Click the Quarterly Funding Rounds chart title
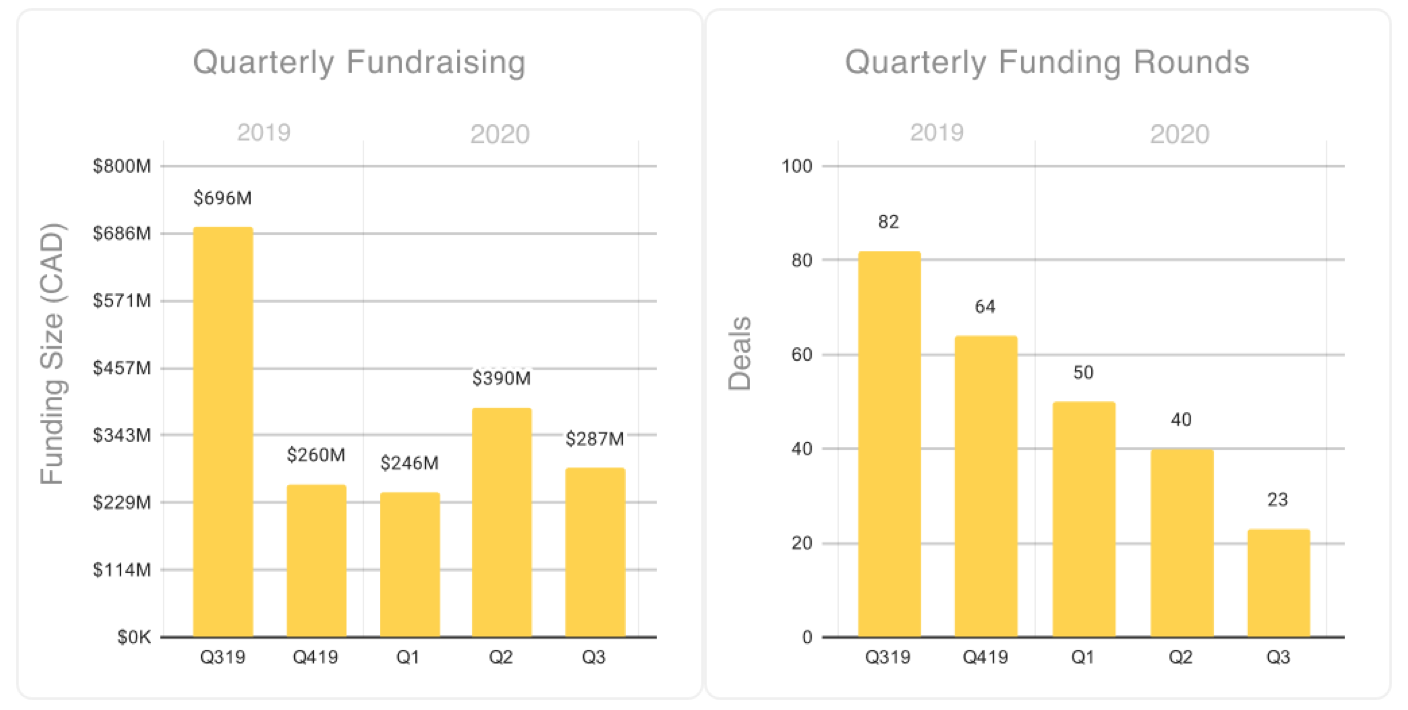This screenshot has width=1408, height=710. 1047,62
